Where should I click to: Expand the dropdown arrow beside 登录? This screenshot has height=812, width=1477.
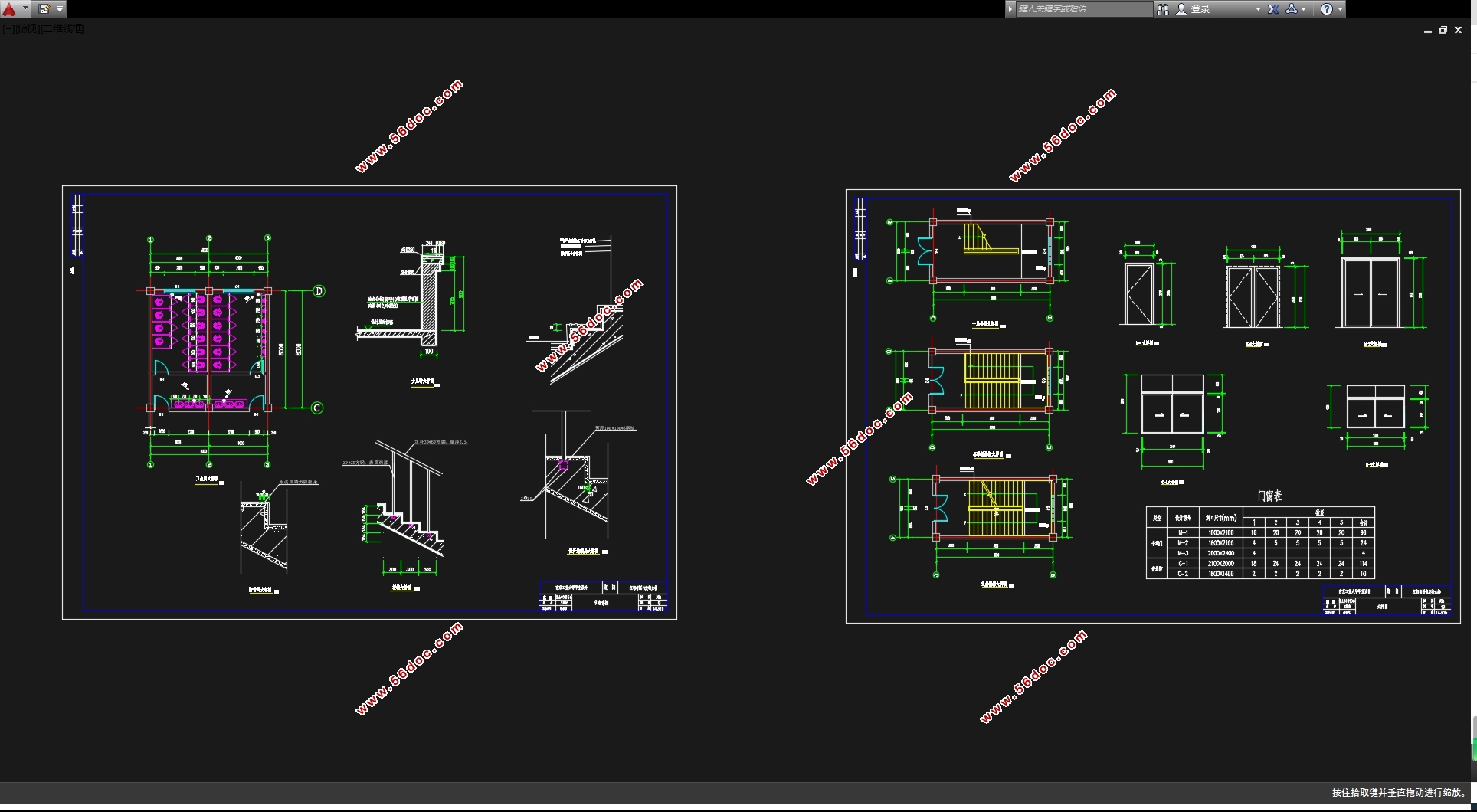click(x=1258, y=9)
